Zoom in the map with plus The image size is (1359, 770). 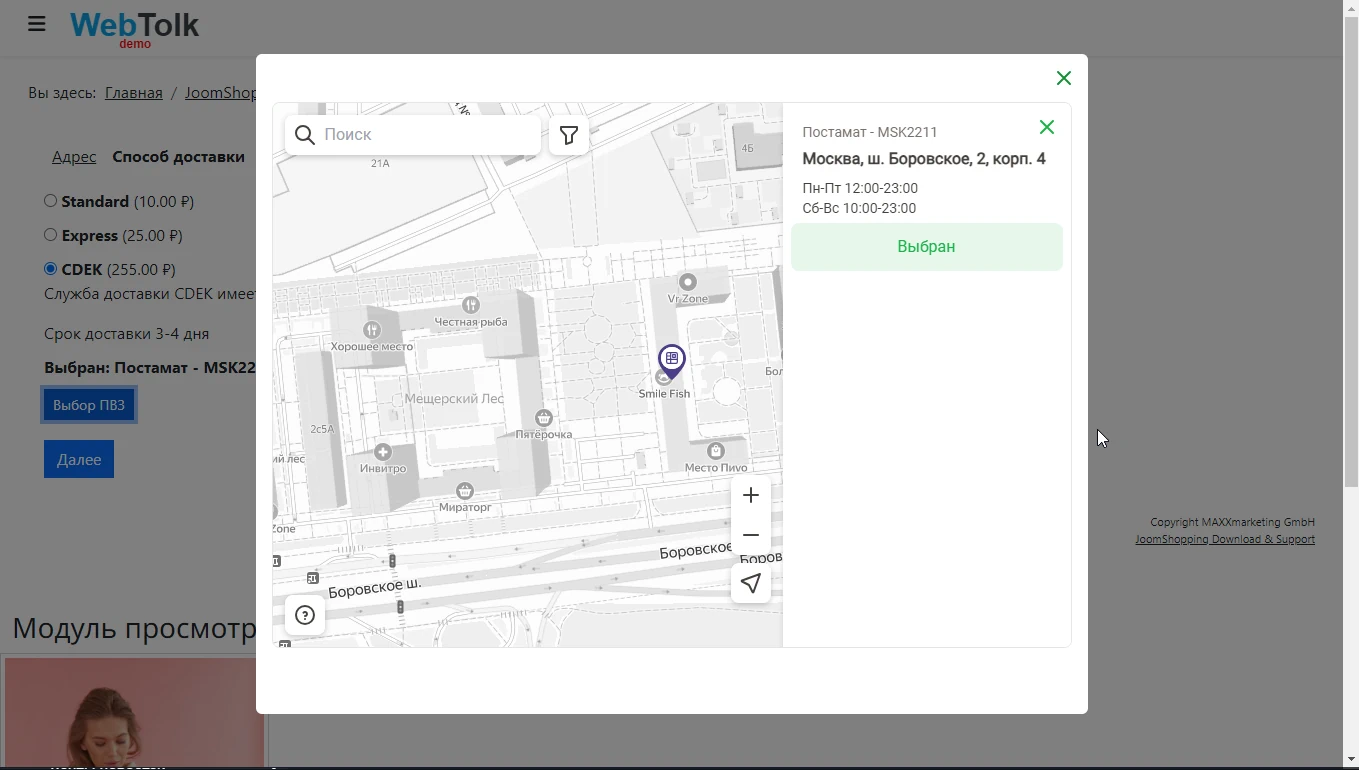pyautogui.click(x=751, y=495)
